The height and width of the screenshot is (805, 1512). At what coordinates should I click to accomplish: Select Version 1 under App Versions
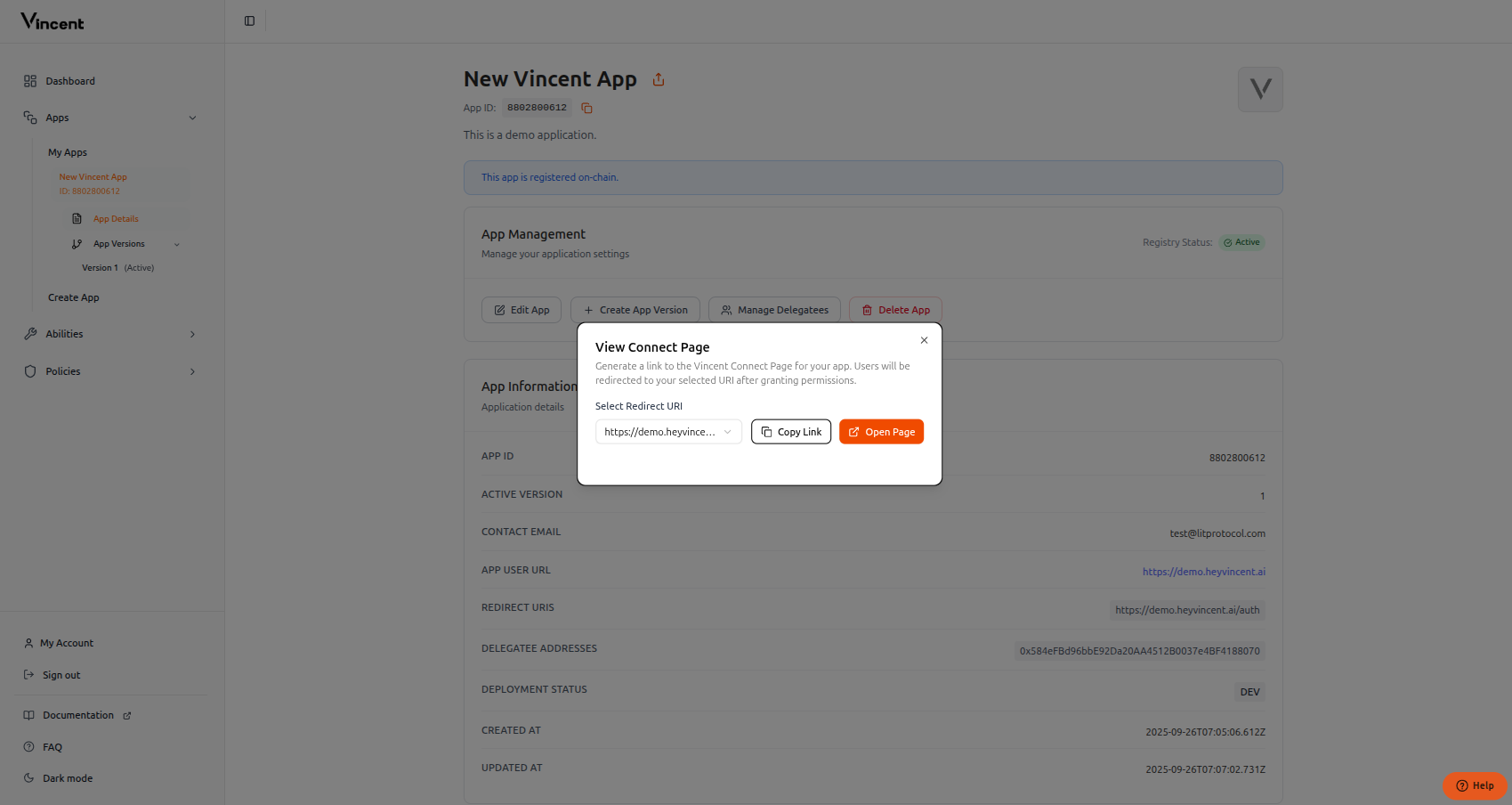[99, 267]
